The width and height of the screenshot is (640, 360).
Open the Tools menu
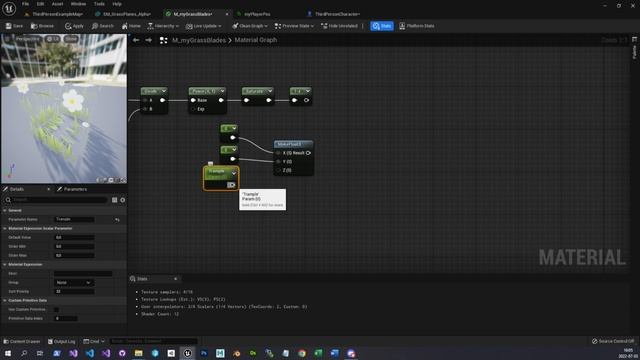click(x=99, y=4)
